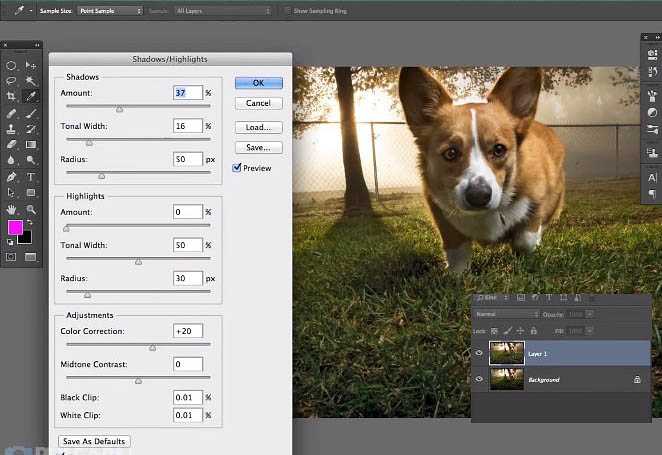Click OK in Shadows/Highlights dialog
Screen dimensions: 662x455
[258, 83]
